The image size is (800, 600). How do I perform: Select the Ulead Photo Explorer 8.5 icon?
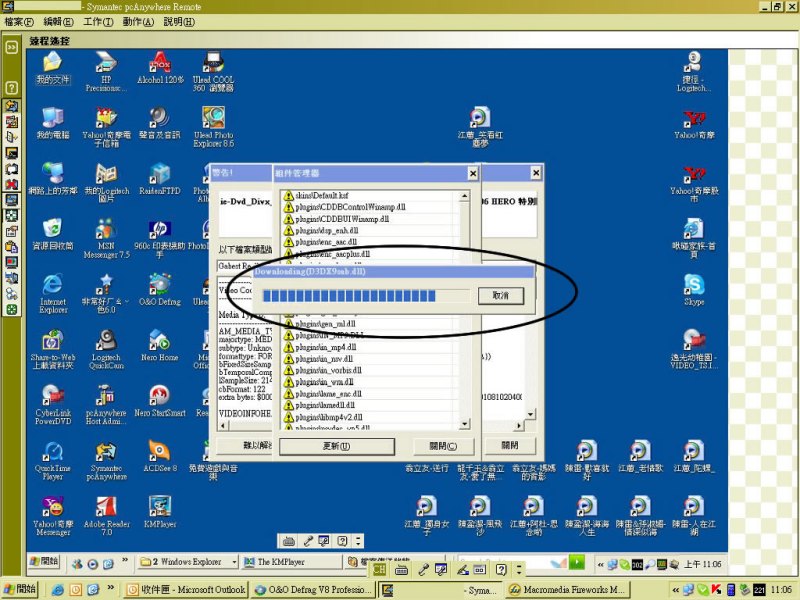pos(213,127)
